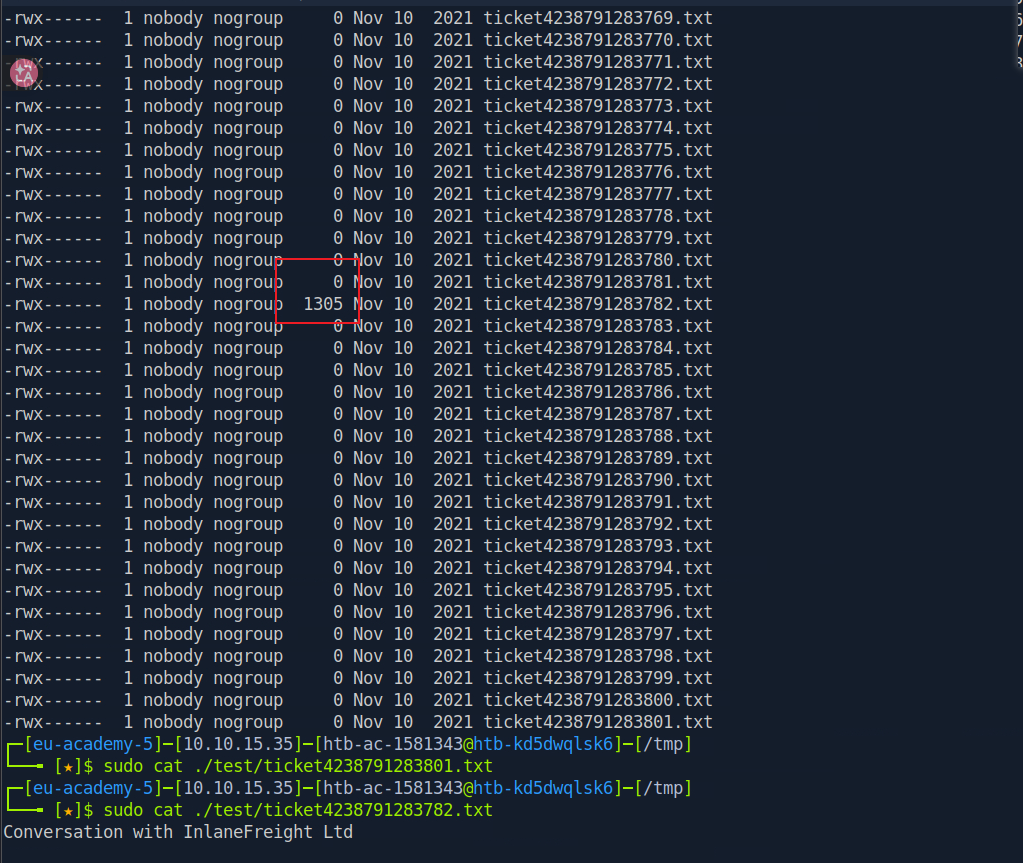Click the Conversation with InlaneFreight Ltd line
Viewport: 1023px width, 863px height.
click(x=178, y=832)
